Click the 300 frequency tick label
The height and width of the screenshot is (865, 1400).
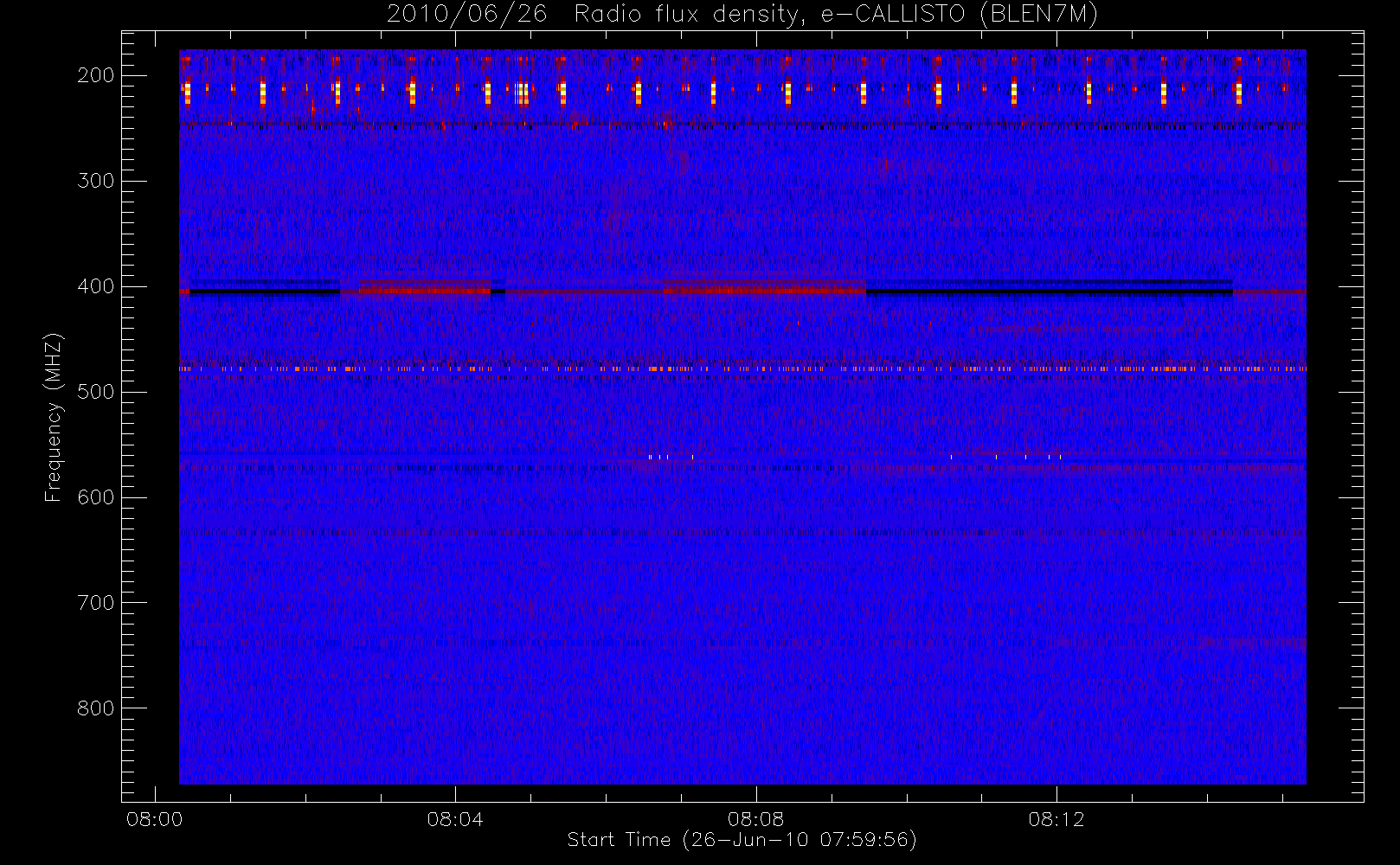click(96, 181)
